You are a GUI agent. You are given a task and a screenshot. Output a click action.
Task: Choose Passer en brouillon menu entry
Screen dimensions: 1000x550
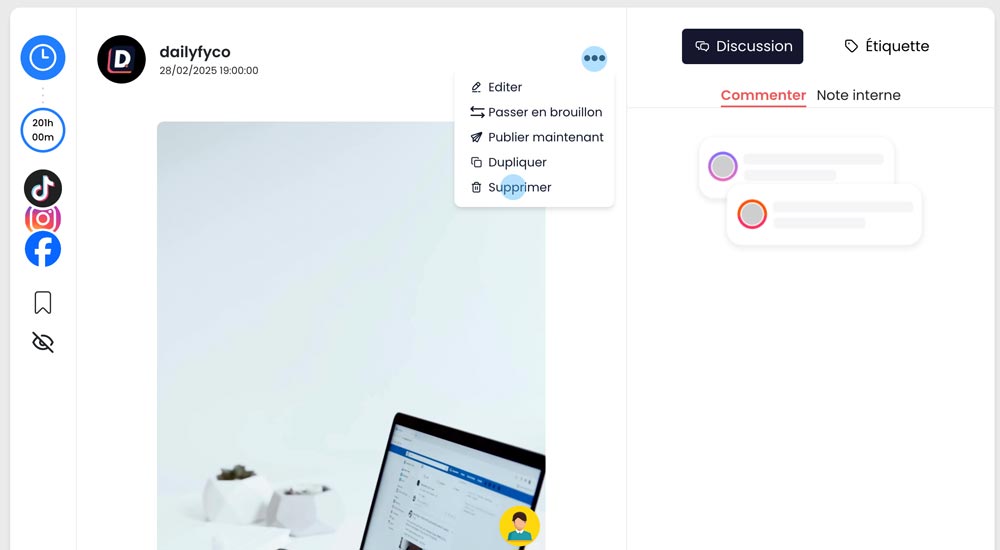pos(534,112)
